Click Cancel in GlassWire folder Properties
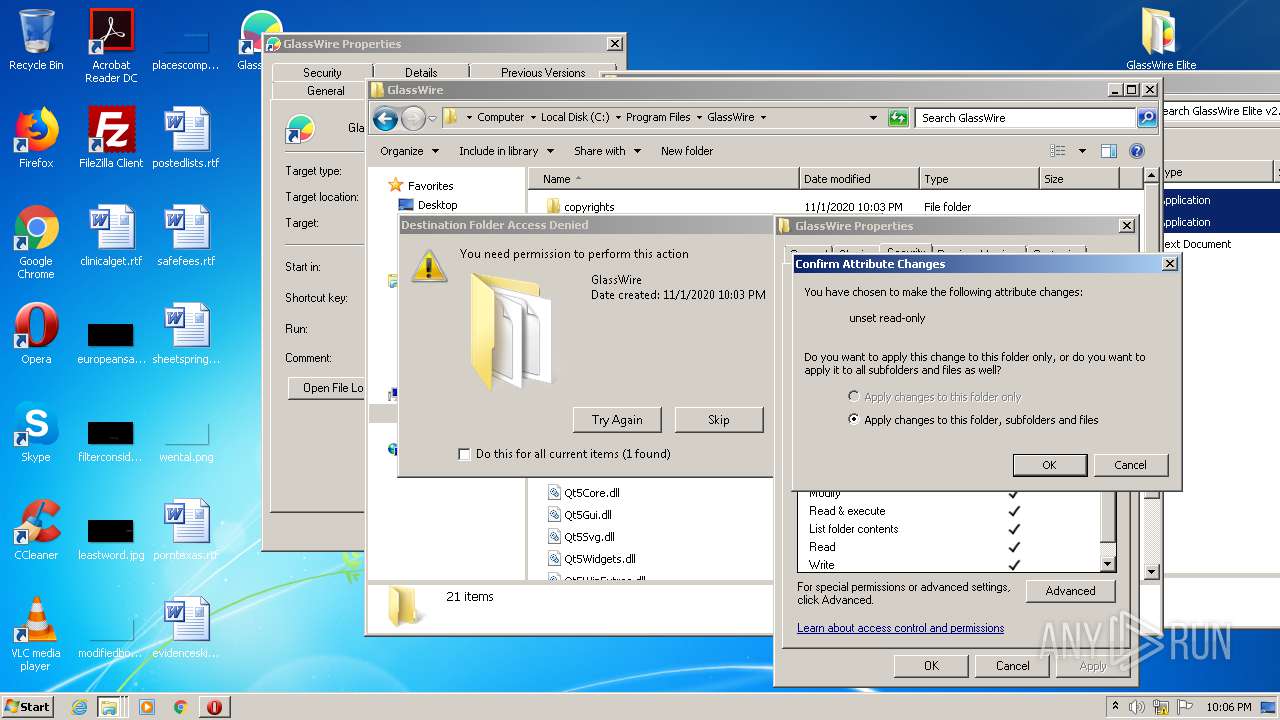 click(x=1012, y=666)
